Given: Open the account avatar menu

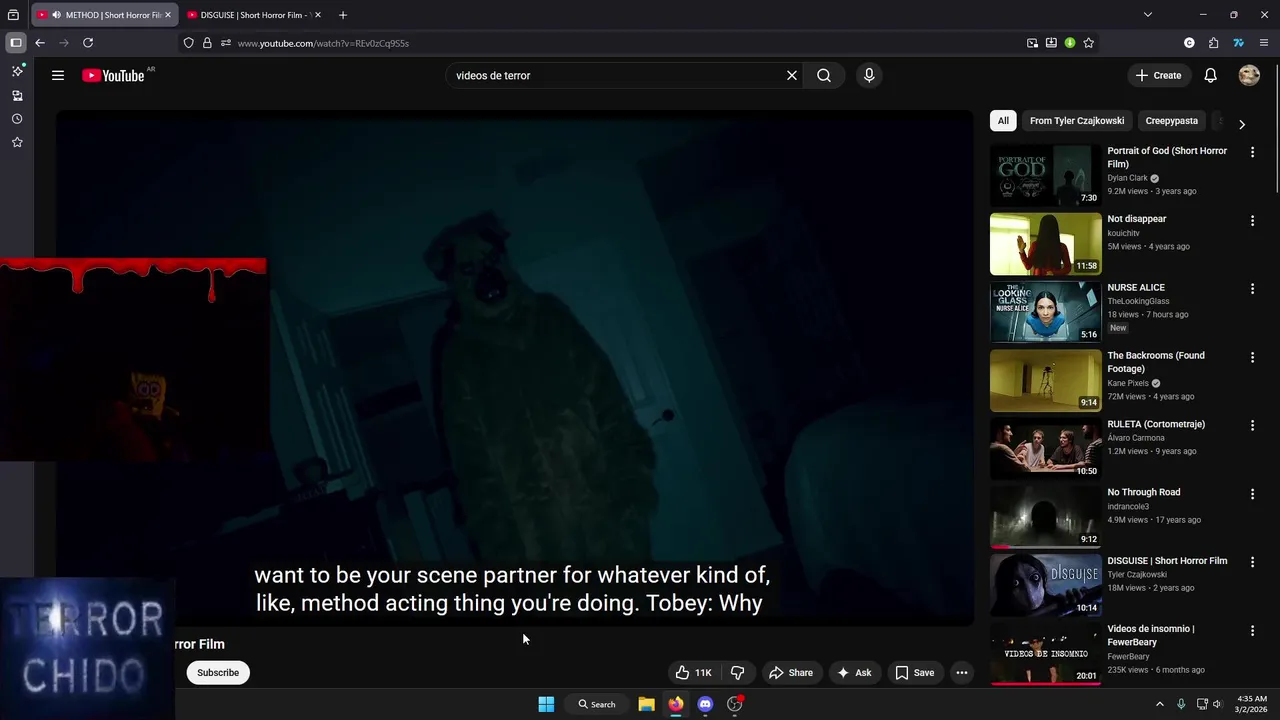Looking at the screenshot, I should pos(1249,75).
